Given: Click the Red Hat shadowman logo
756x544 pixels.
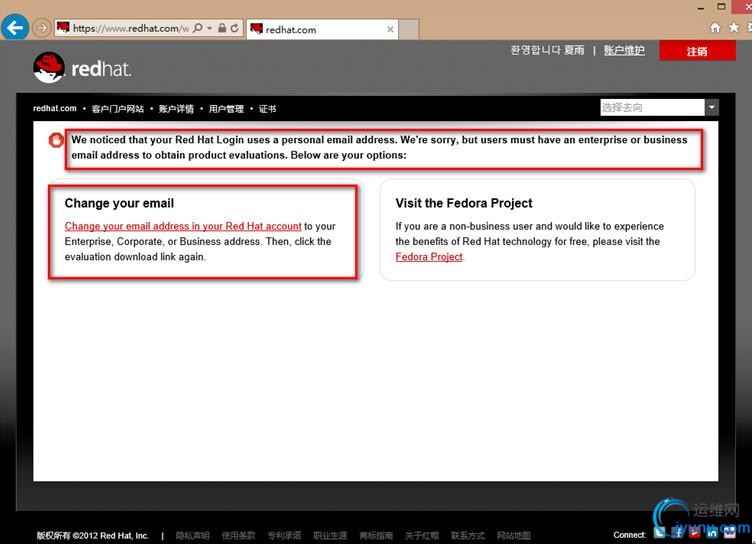Looking at the screenshot, I should (49, 68).
